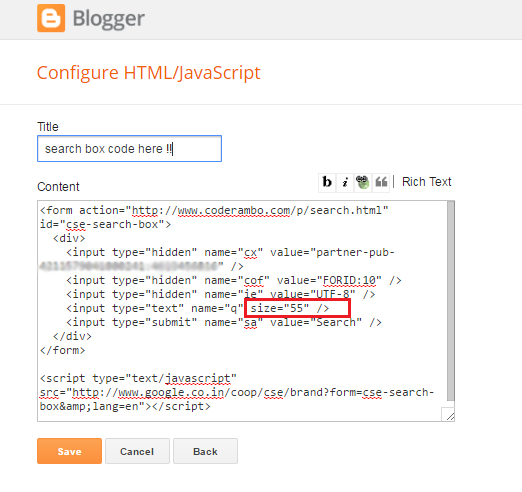The width and height of the screenshot is (522, 492).
Task: Toggle italic formatting in content toolbar
Action: click(x=345, y=182)
